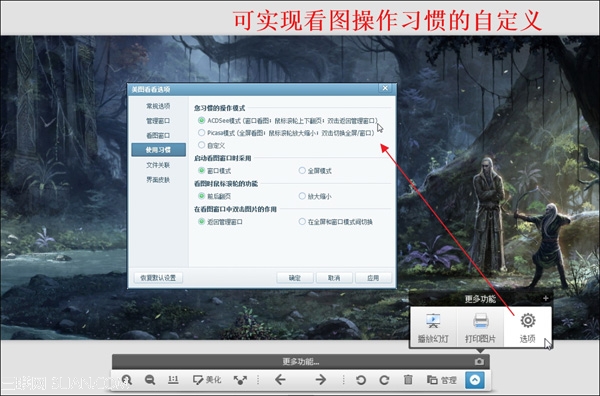Screen dimensions: 600x396
Task: Set mouse wheel to 放大缩小
Action: (302, 196)
